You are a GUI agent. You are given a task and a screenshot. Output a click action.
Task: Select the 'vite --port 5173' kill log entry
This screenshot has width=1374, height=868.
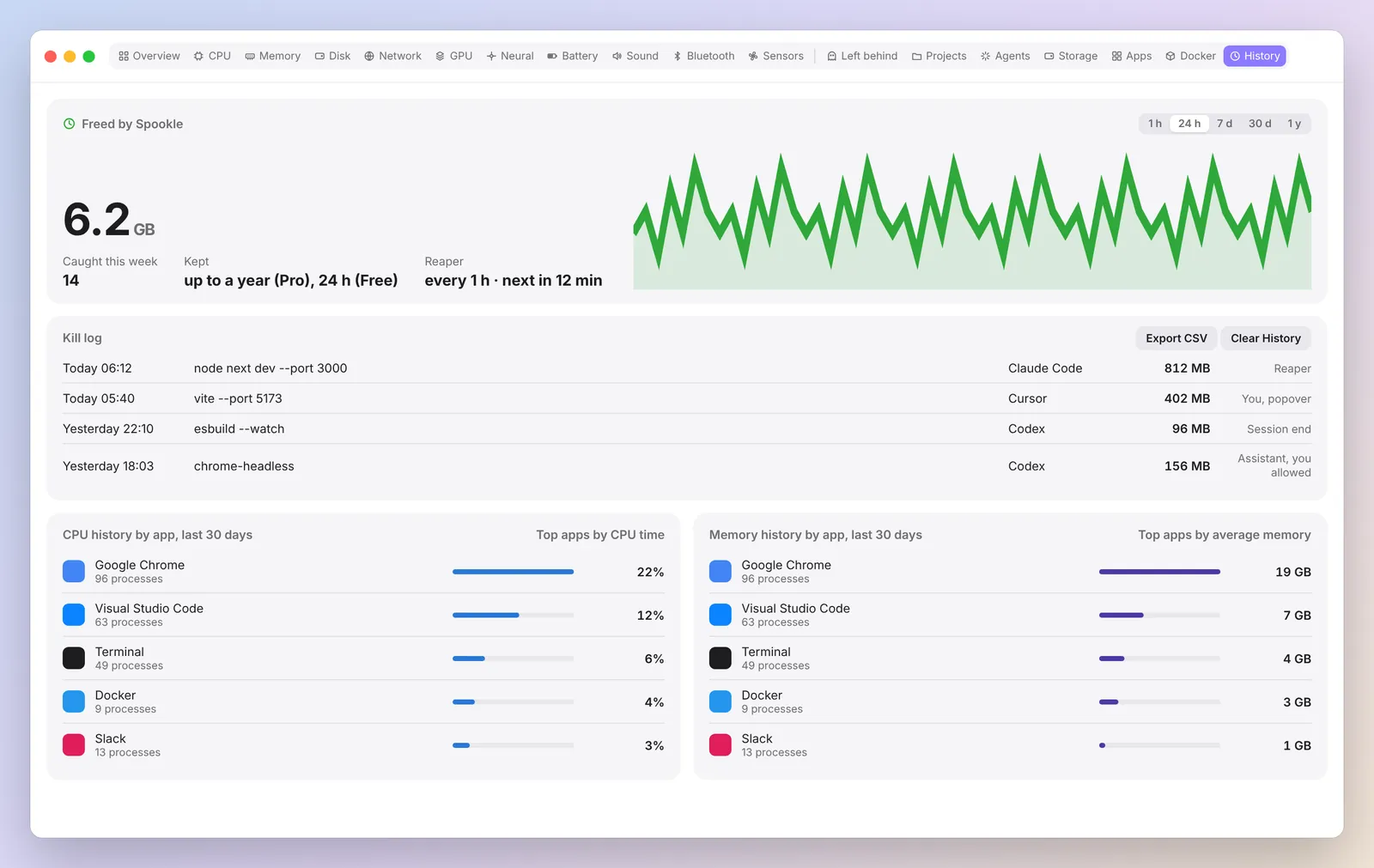pyautogui.click(x=687, y=398)
